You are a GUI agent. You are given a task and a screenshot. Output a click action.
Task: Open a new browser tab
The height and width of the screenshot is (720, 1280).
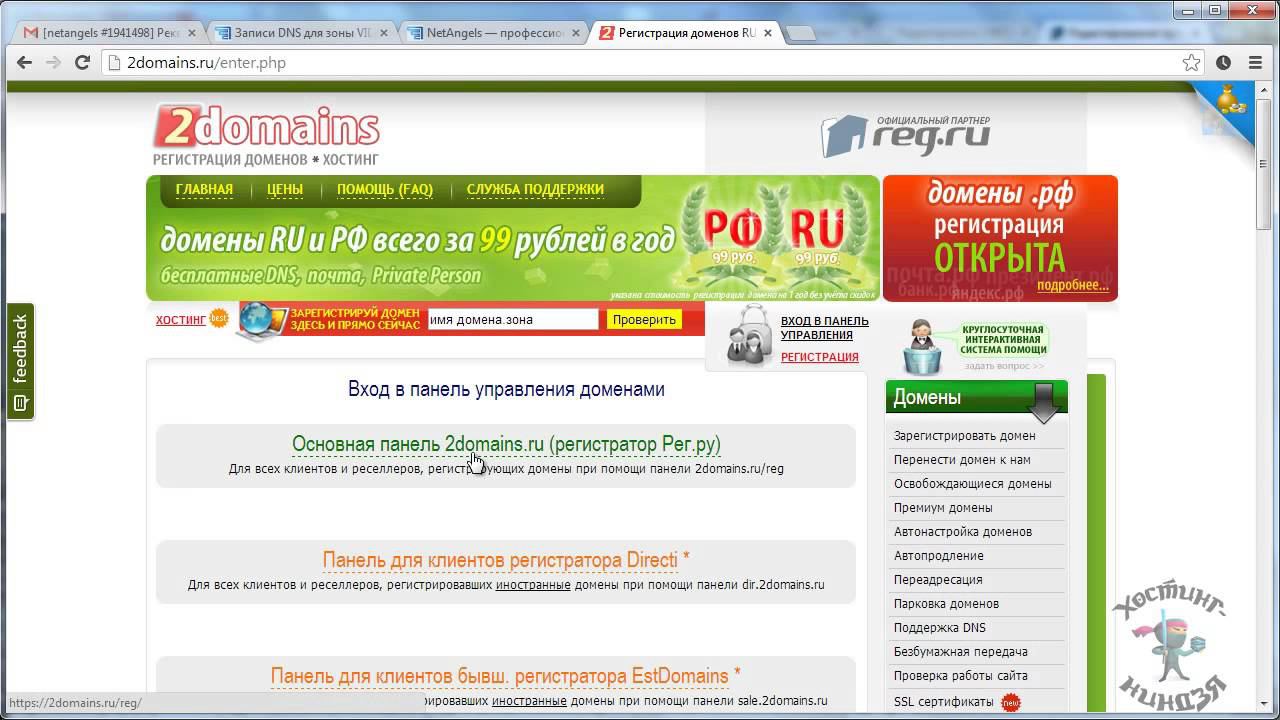point(801,34)
